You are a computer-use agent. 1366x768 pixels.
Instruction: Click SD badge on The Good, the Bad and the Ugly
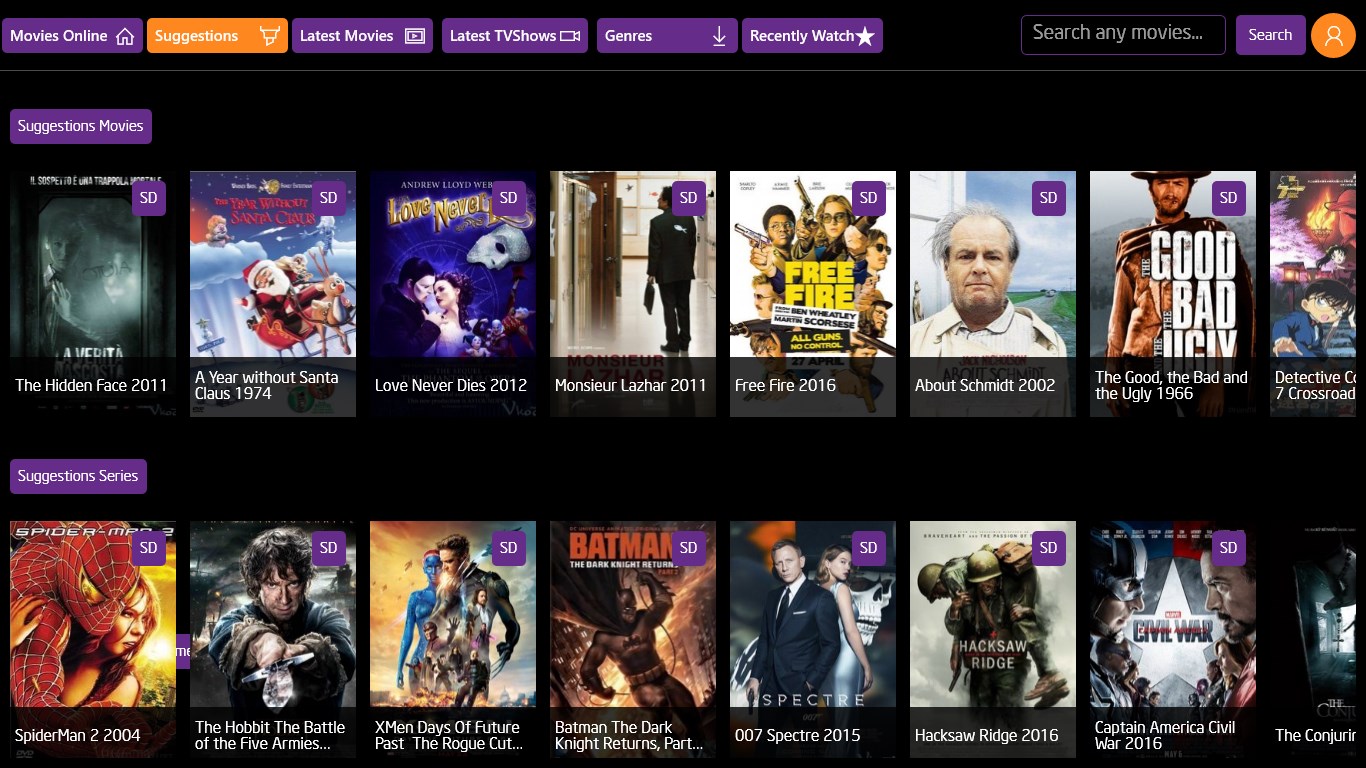tap(1229, 198)
